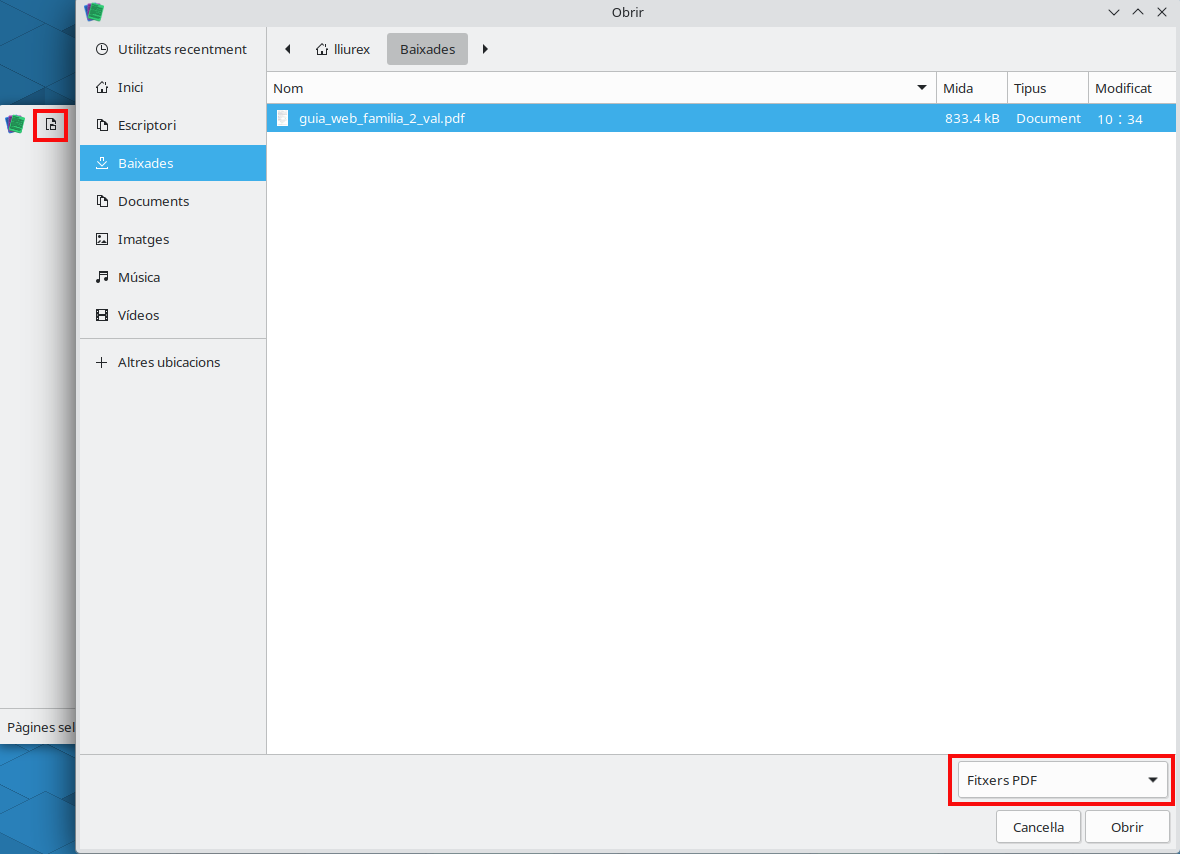Sort by the Mida column header

(x=972, y=88)
